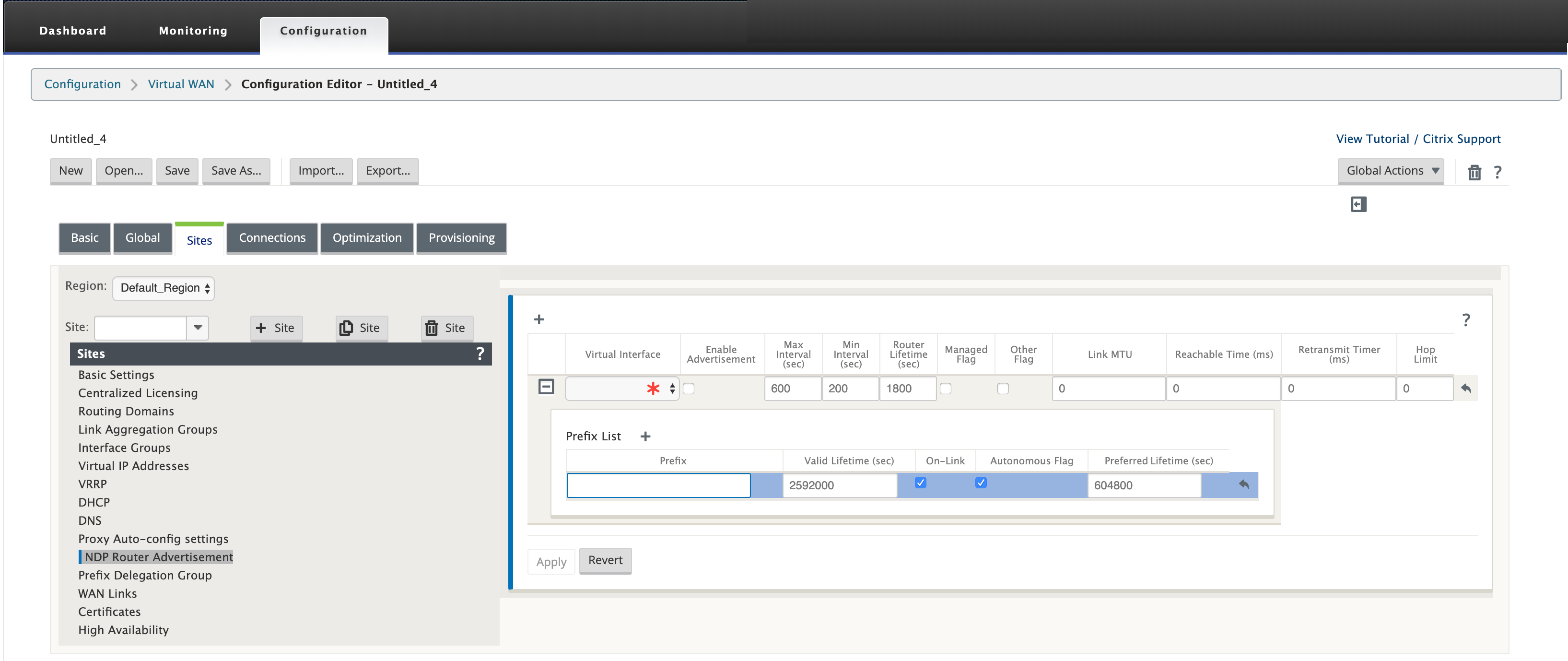
Task: Revert the router advertisement row using arrow icon
Action: pos(1466,389)
